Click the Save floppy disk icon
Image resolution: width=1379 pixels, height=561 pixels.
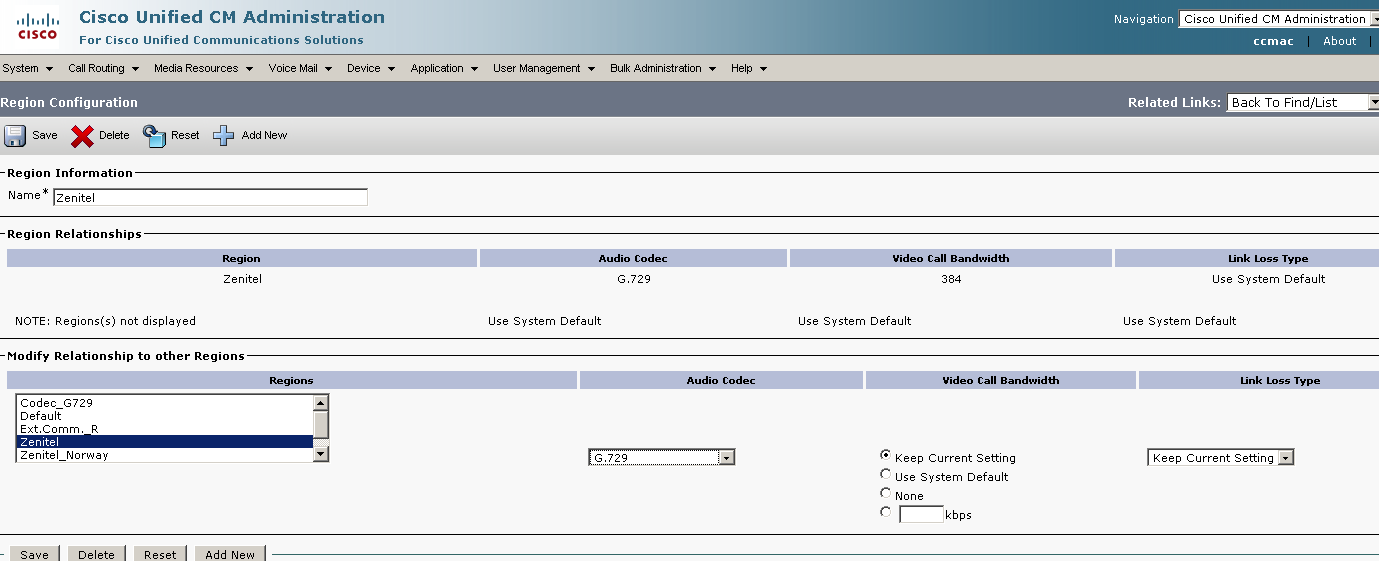(x=16, y=136)
